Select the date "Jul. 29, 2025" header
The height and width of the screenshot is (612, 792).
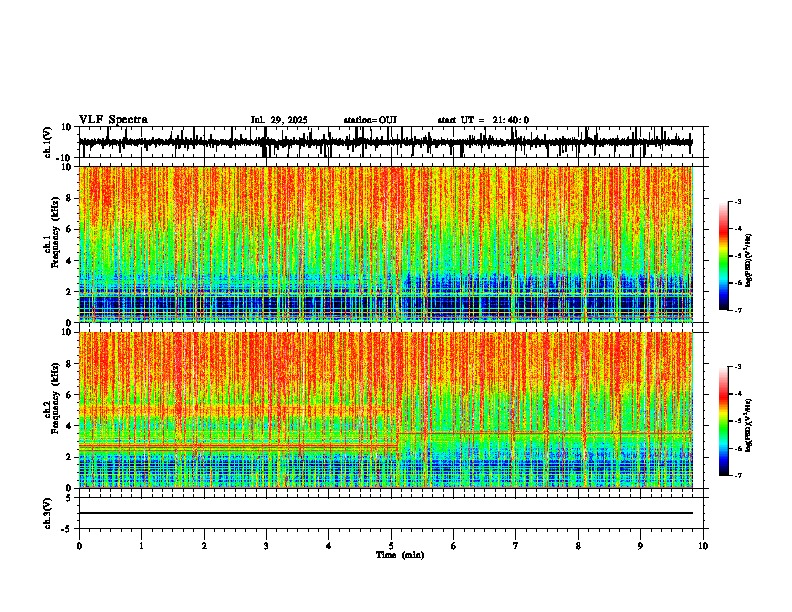[x=279, y=120]
